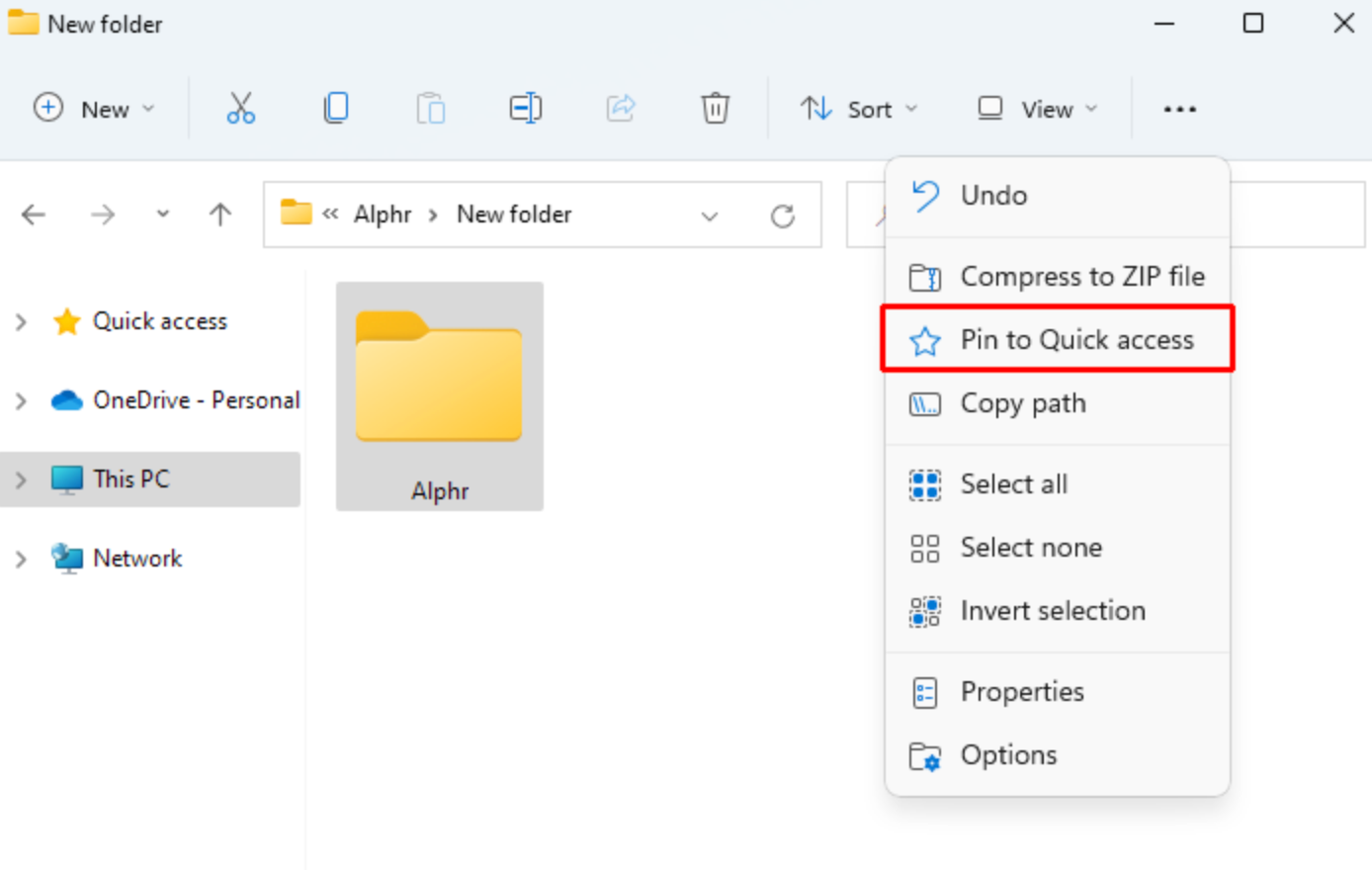The image size is (1372, 870).
Task: Open folder Options from menu
Action: coord(1058,755)
